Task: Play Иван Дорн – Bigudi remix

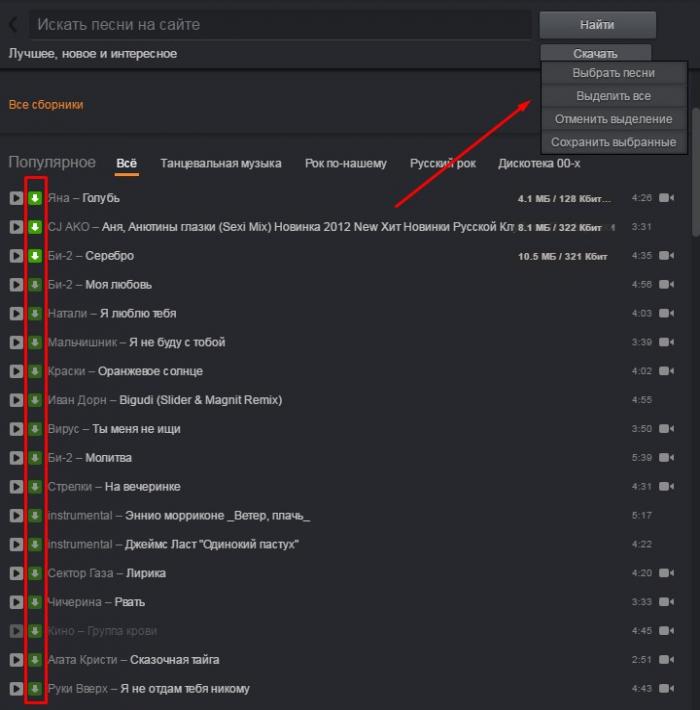Action: point(16,400)
